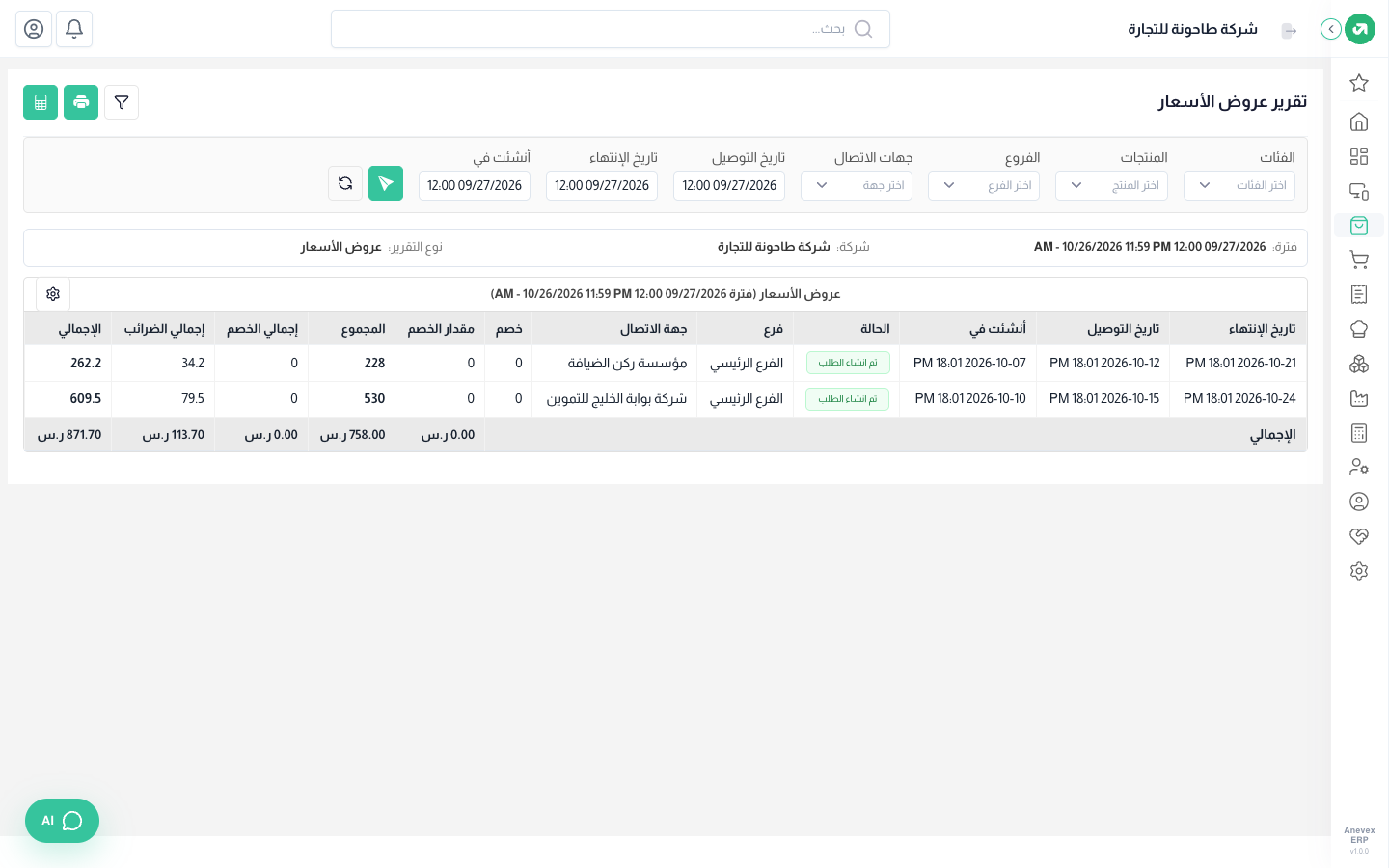Open the person circle icon in sidebar

click(x=1359, y=502)
